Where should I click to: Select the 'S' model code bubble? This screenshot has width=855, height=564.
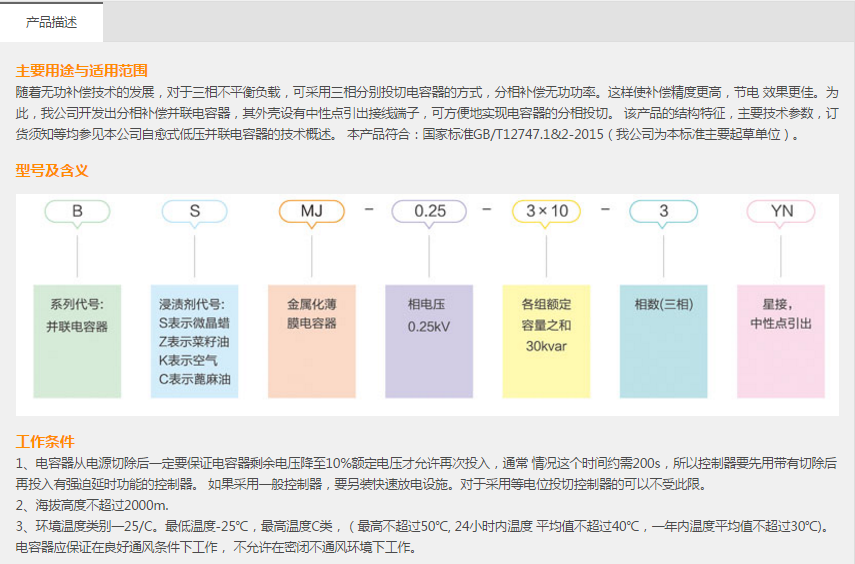coord(194,211)
